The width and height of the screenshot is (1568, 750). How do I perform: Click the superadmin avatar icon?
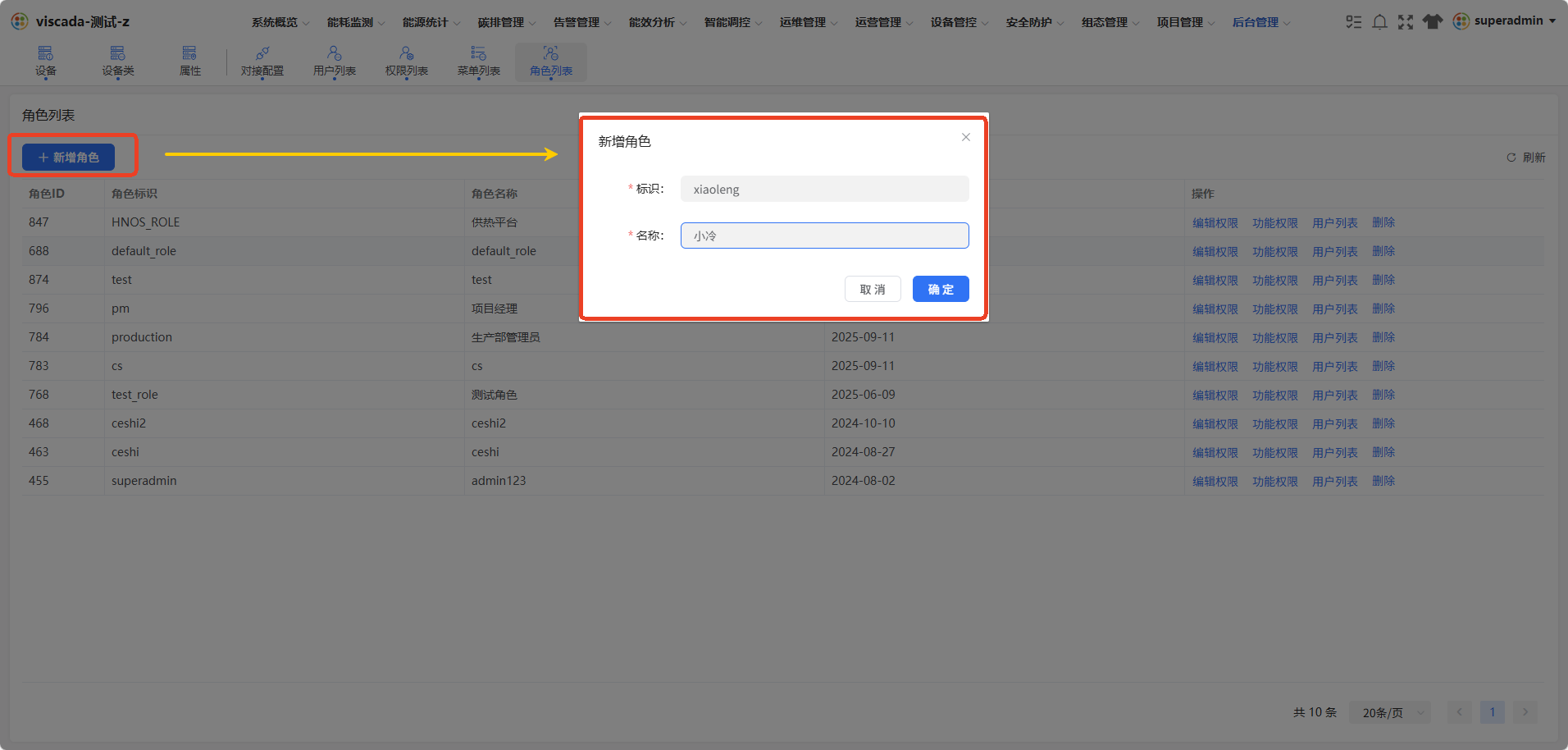[x=1461, y=21]
